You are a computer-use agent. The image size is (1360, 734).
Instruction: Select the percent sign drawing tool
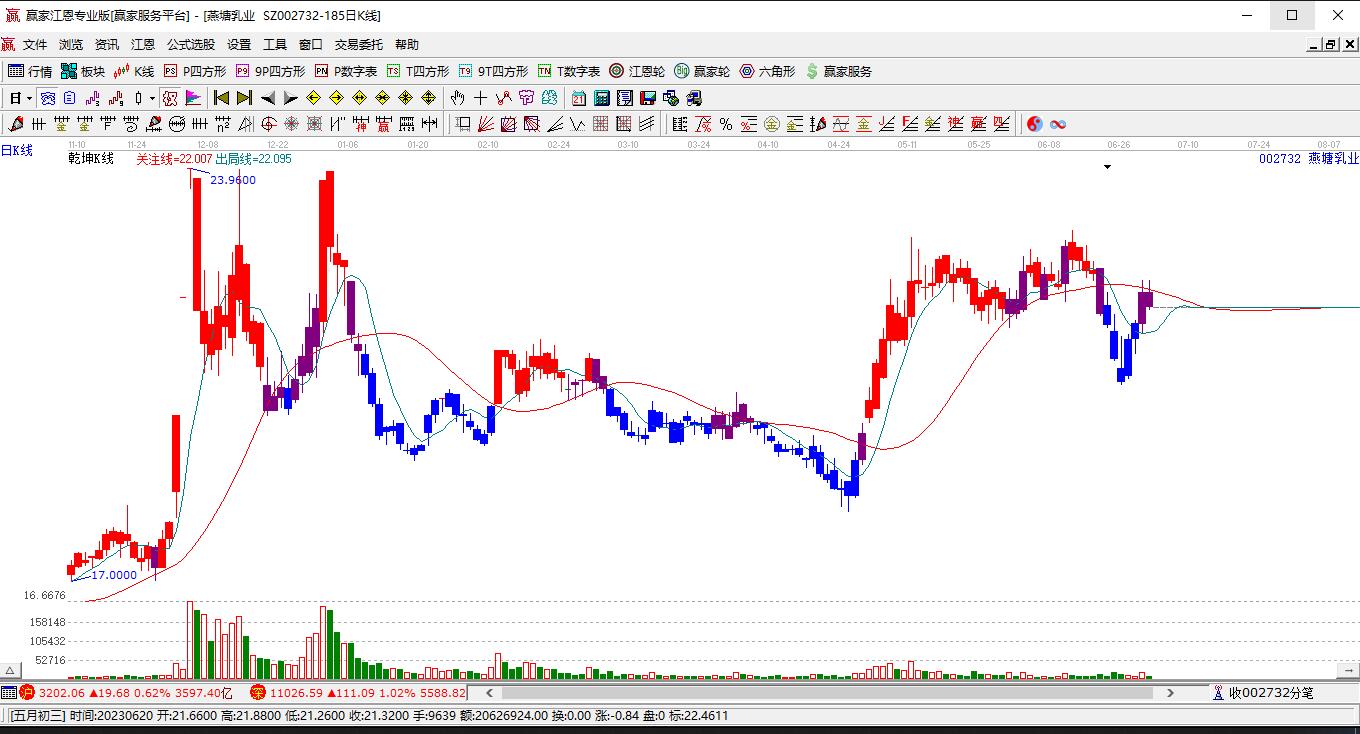(726, 124)
